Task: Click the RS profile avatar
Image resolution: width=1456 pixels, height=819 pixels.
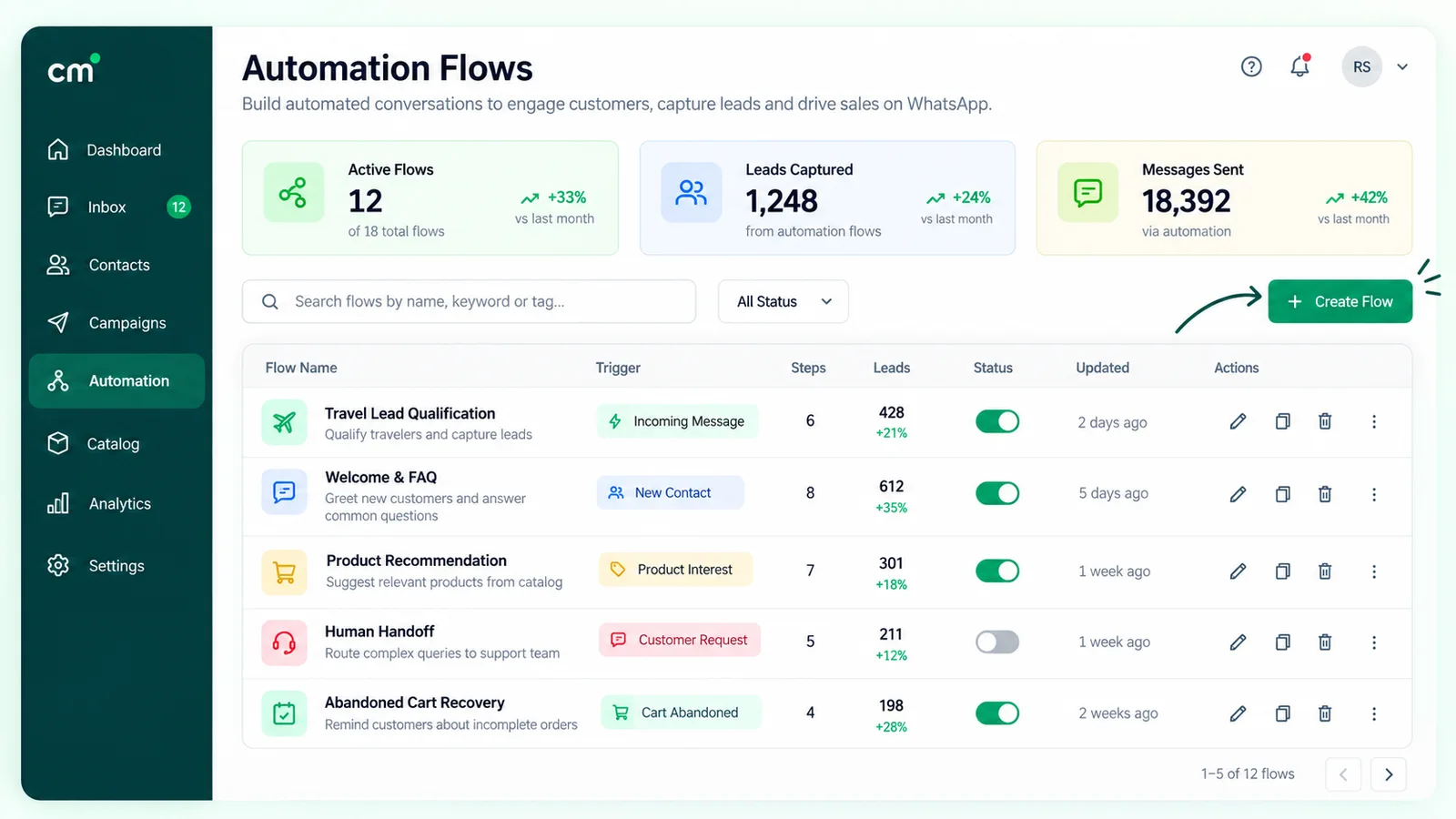Action: (1361, 66)
